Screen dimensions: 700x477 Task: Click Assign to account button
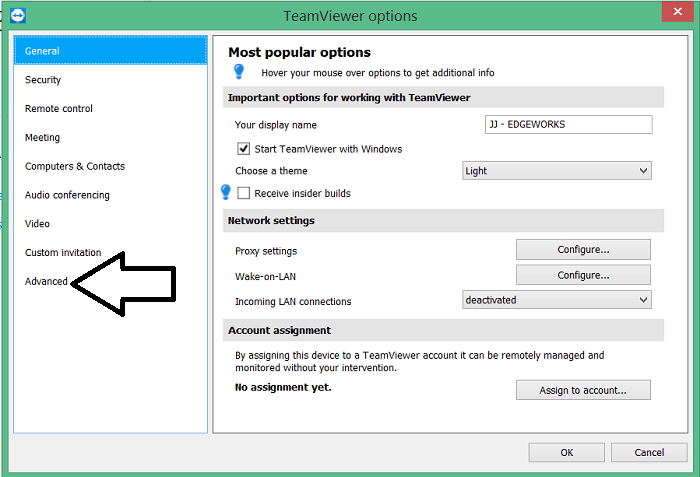tap(583, 390)
